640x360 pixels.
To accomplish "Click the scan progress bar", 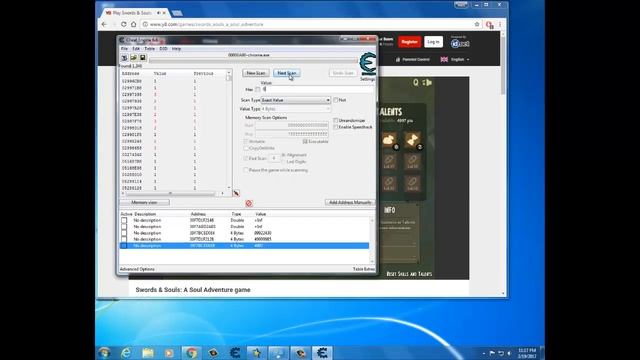I will [253, 60].
